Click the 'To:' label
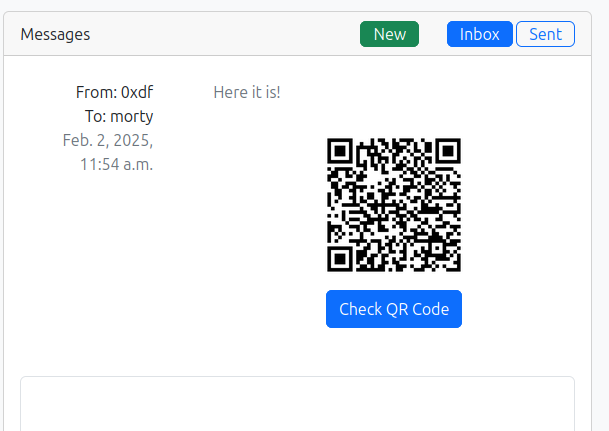 [96, 116]
